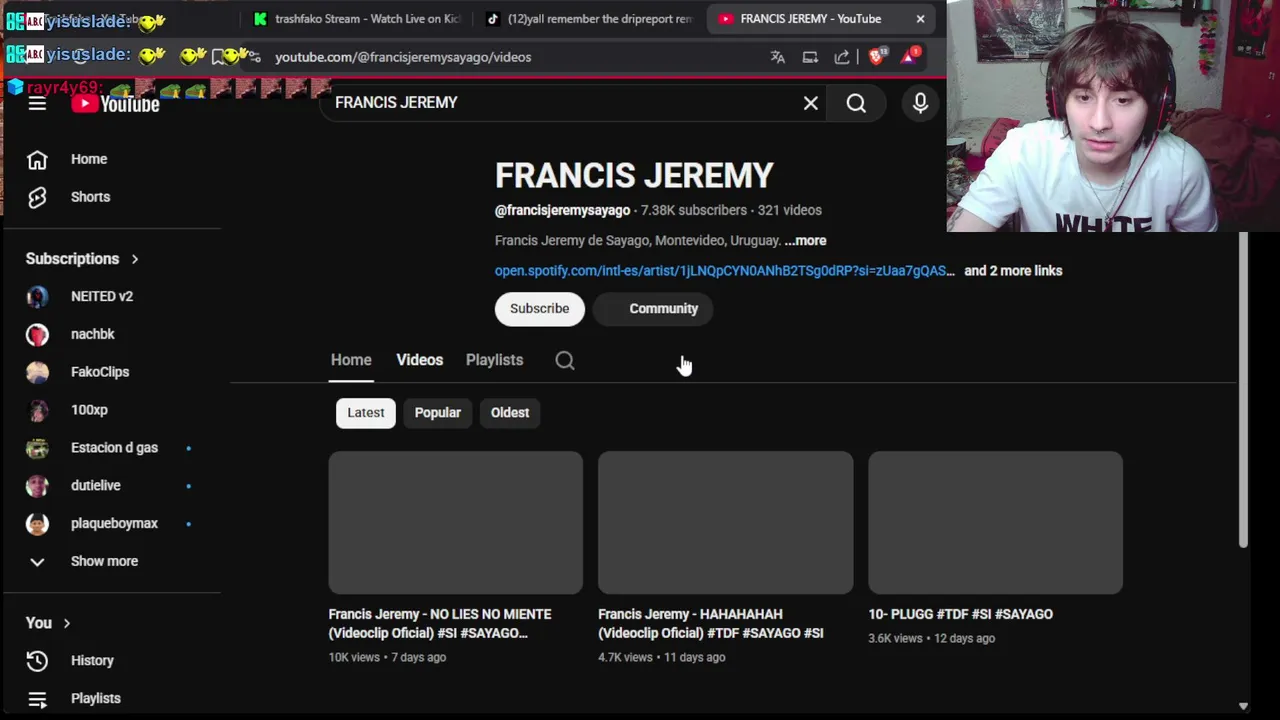1280x720 pixels.
Task: Open the Estacion d gas subscription
Action: pos(112,448)
